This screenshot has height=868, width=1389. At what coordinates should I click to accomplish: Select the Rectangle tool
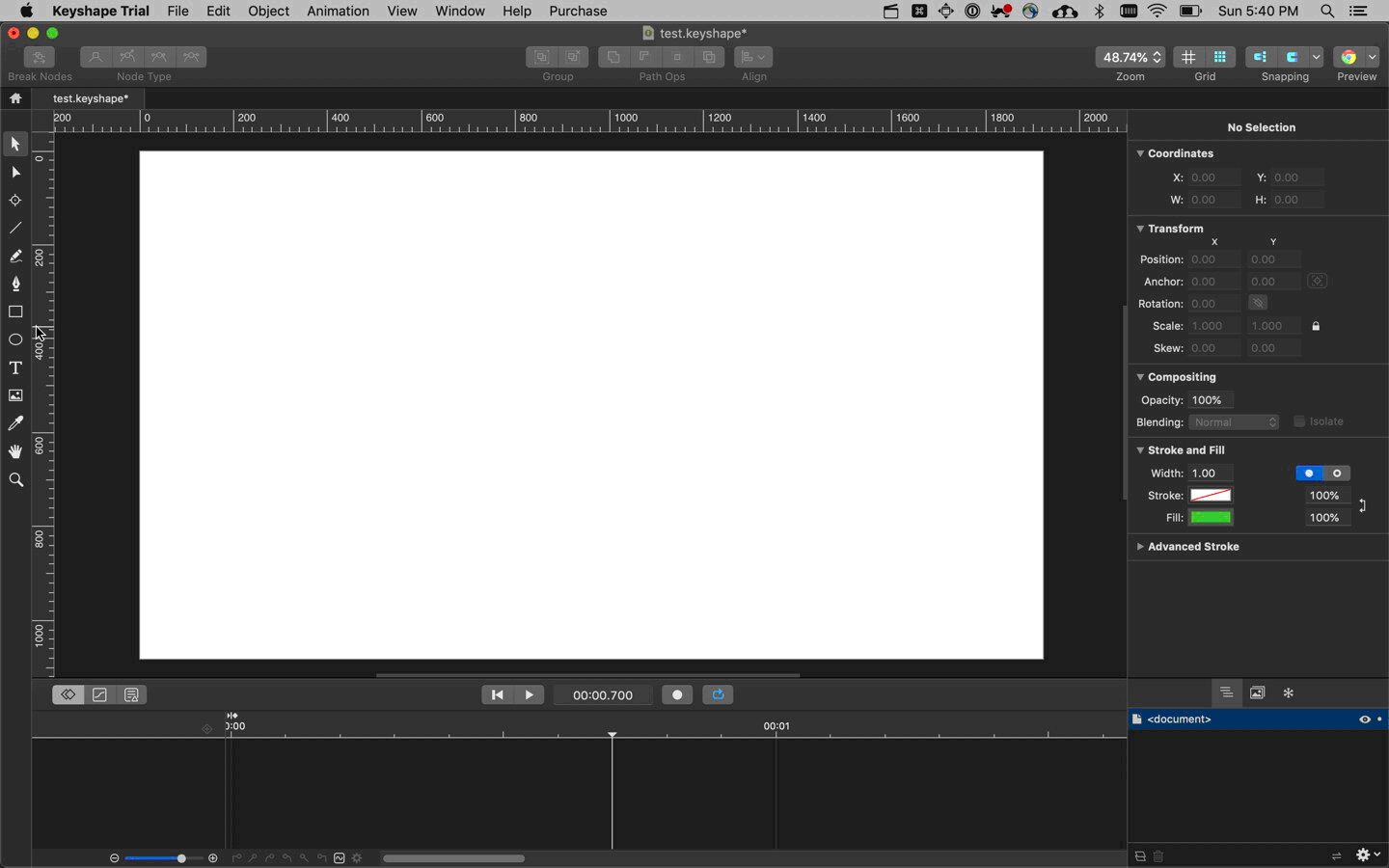click(x=15, y=312)
